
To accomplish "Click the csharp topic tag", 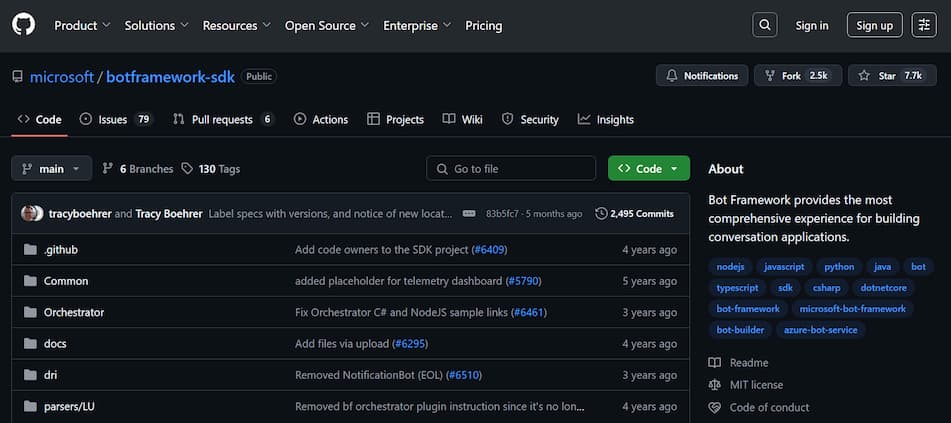I will pyautogui.click(x=827, y=288).
